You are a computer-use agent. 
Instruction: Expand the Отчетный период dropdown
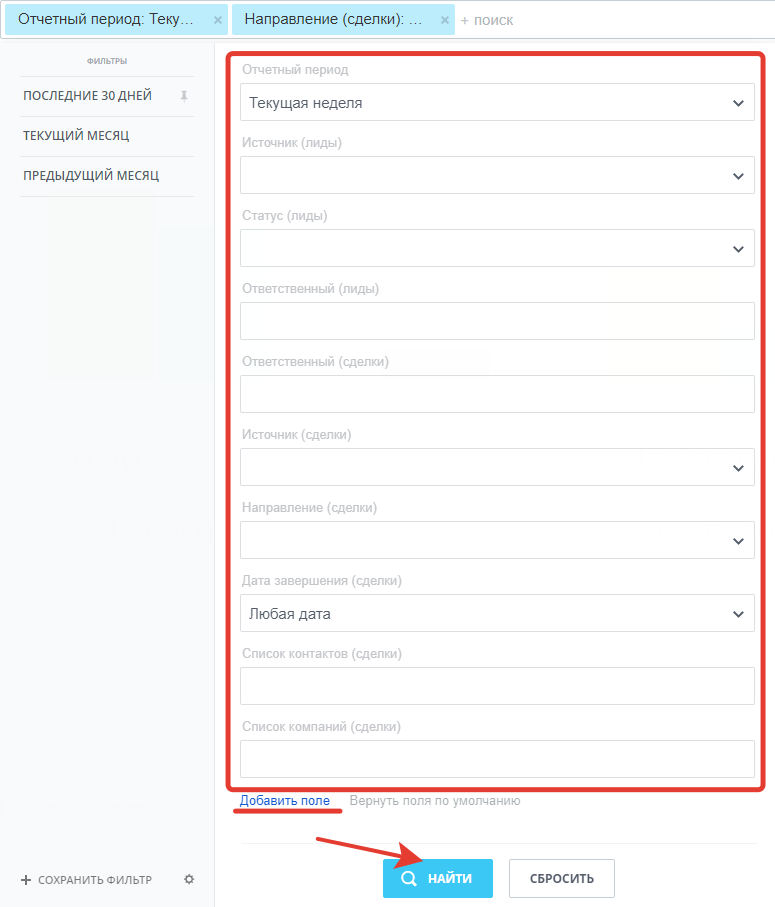pos(497,102)
